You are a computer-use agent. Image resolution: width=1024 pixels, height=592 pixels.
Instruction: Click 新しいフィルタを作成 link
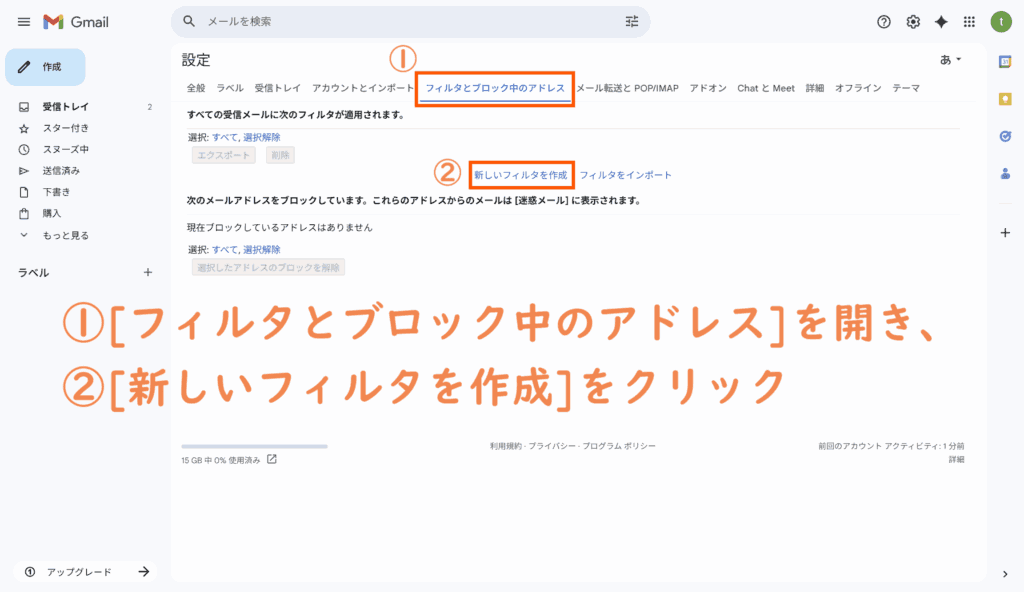pos(520,175)
